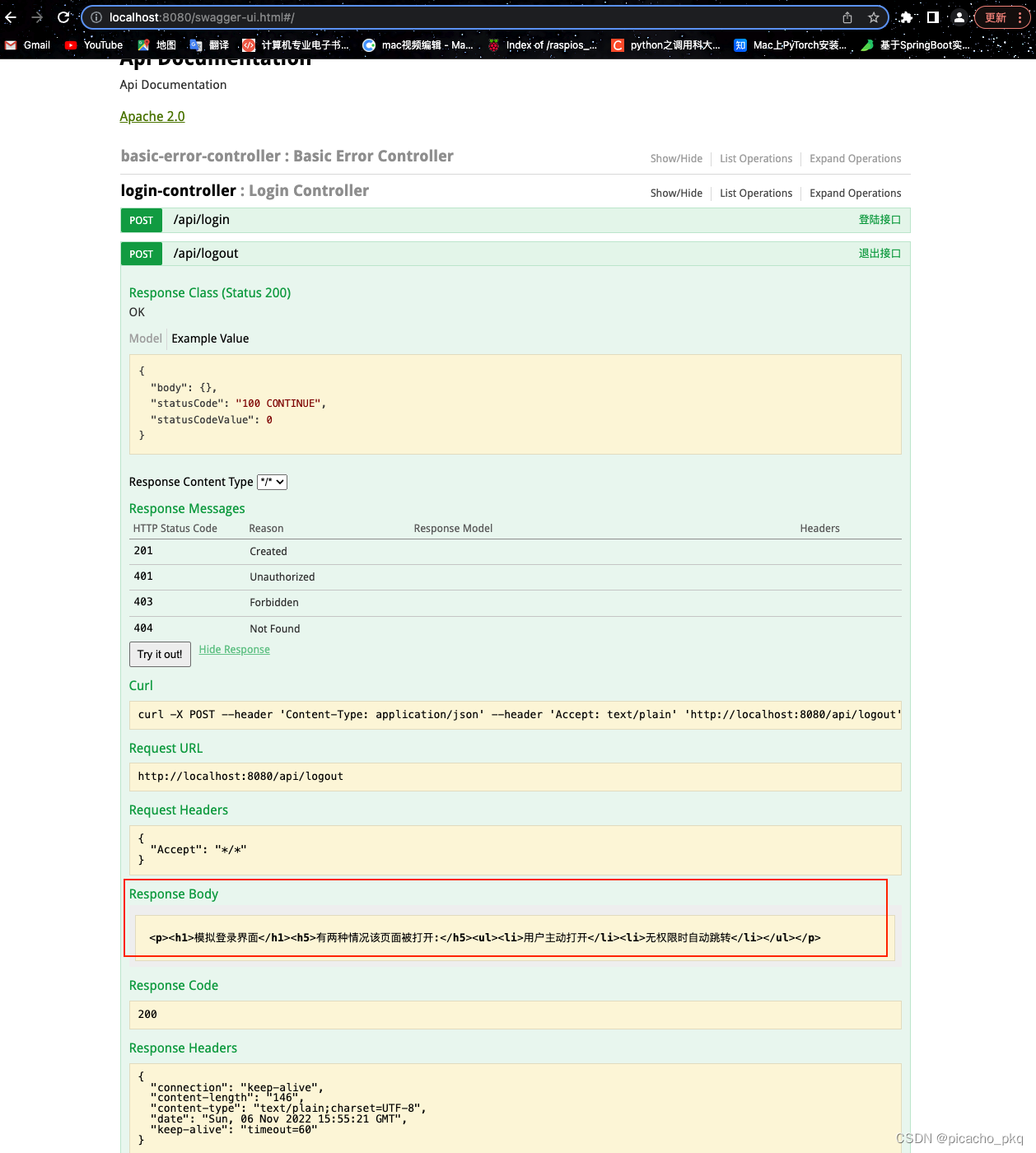Open the Response Content Type dropdown

coord(273,482)
